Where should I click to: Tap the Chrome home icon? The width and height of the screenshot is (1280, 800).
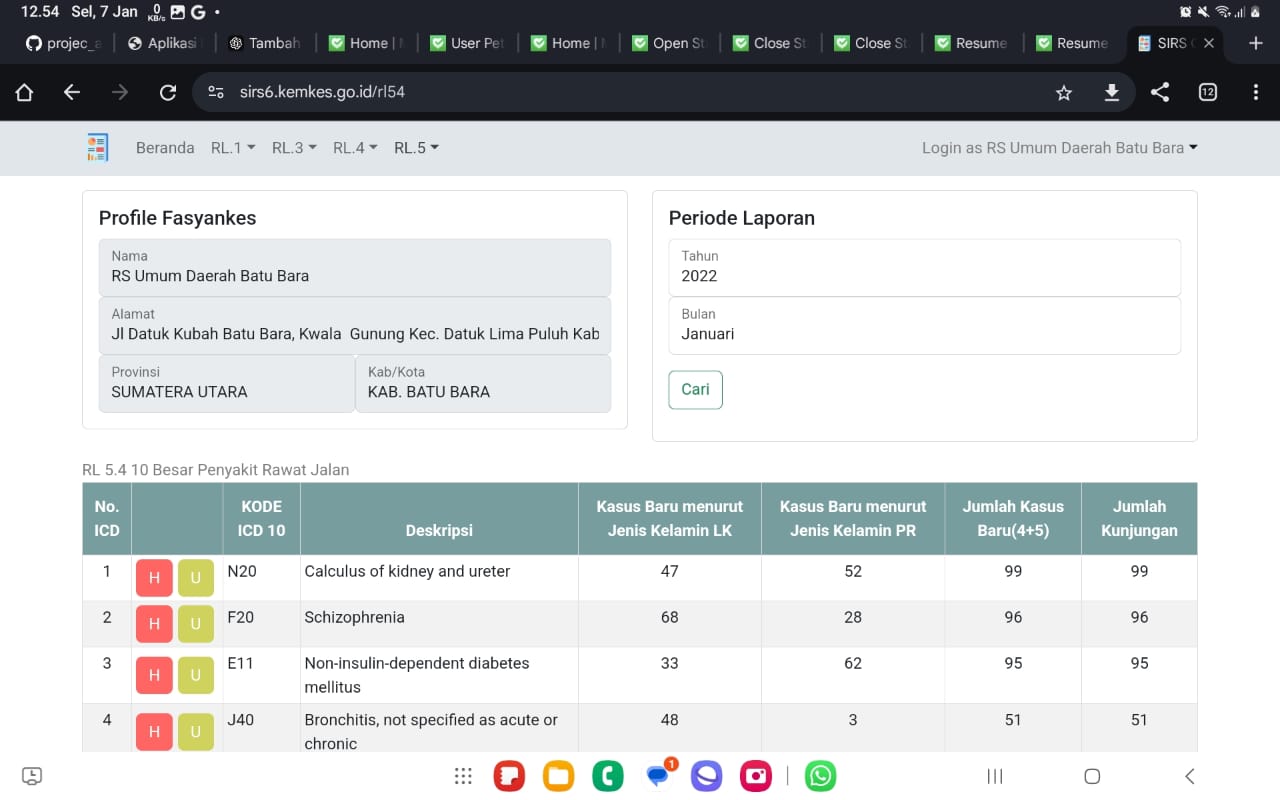coord(25,92)
